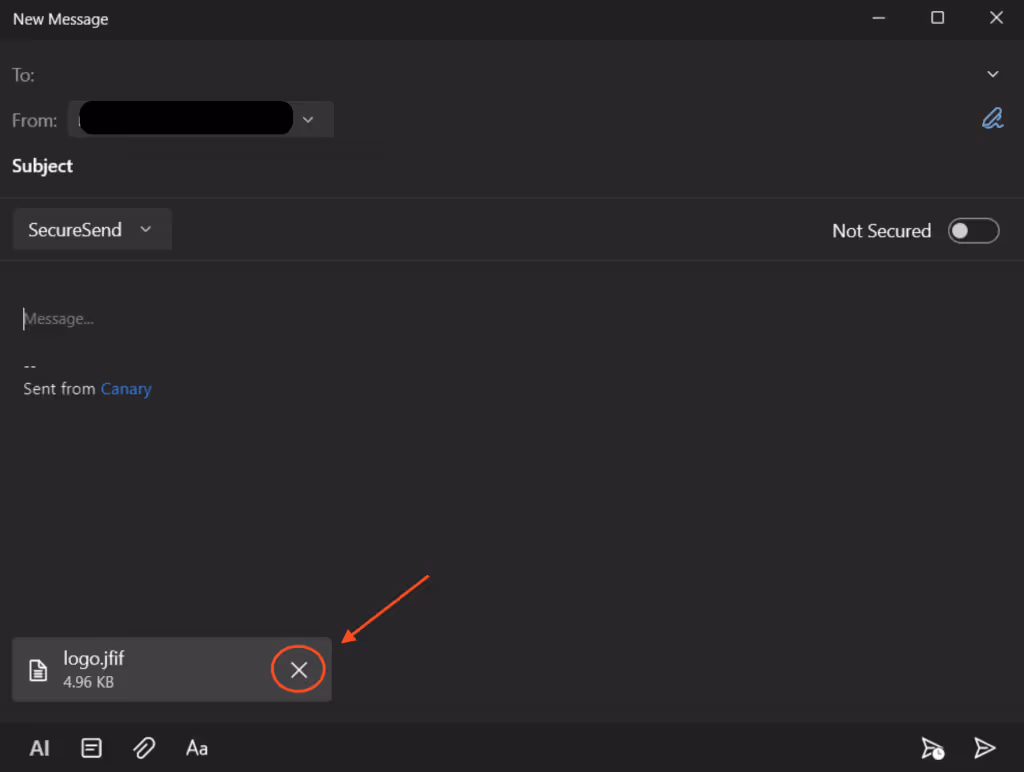Image resolution: width=1024 pixels, height=772 pixels.
Task: Maximize the New Message window
Action: (938, 18)
